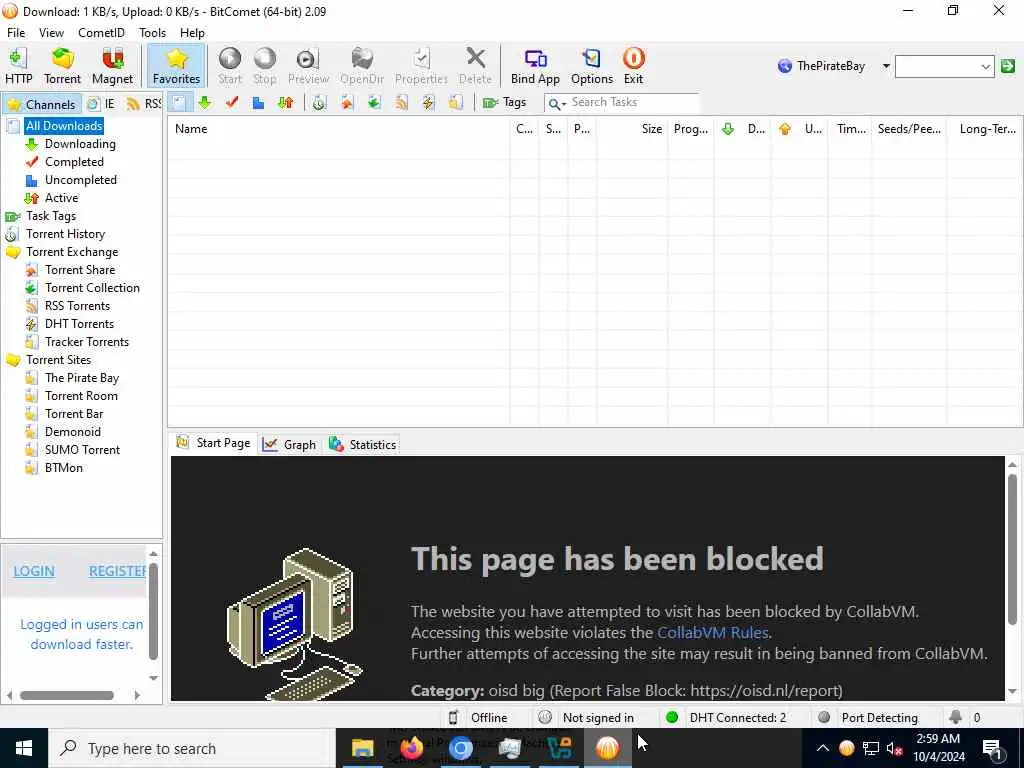Switch to the Channels sidebar tab
This screenshot has height=768, width=1024.
[42, 104]
